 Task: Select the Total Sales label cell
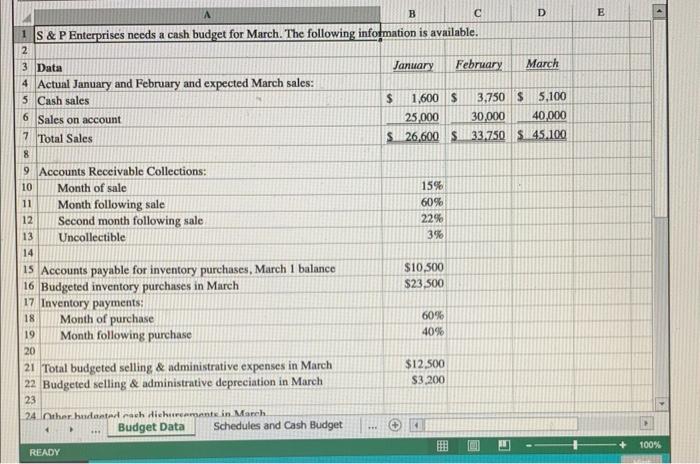(208, 138)
